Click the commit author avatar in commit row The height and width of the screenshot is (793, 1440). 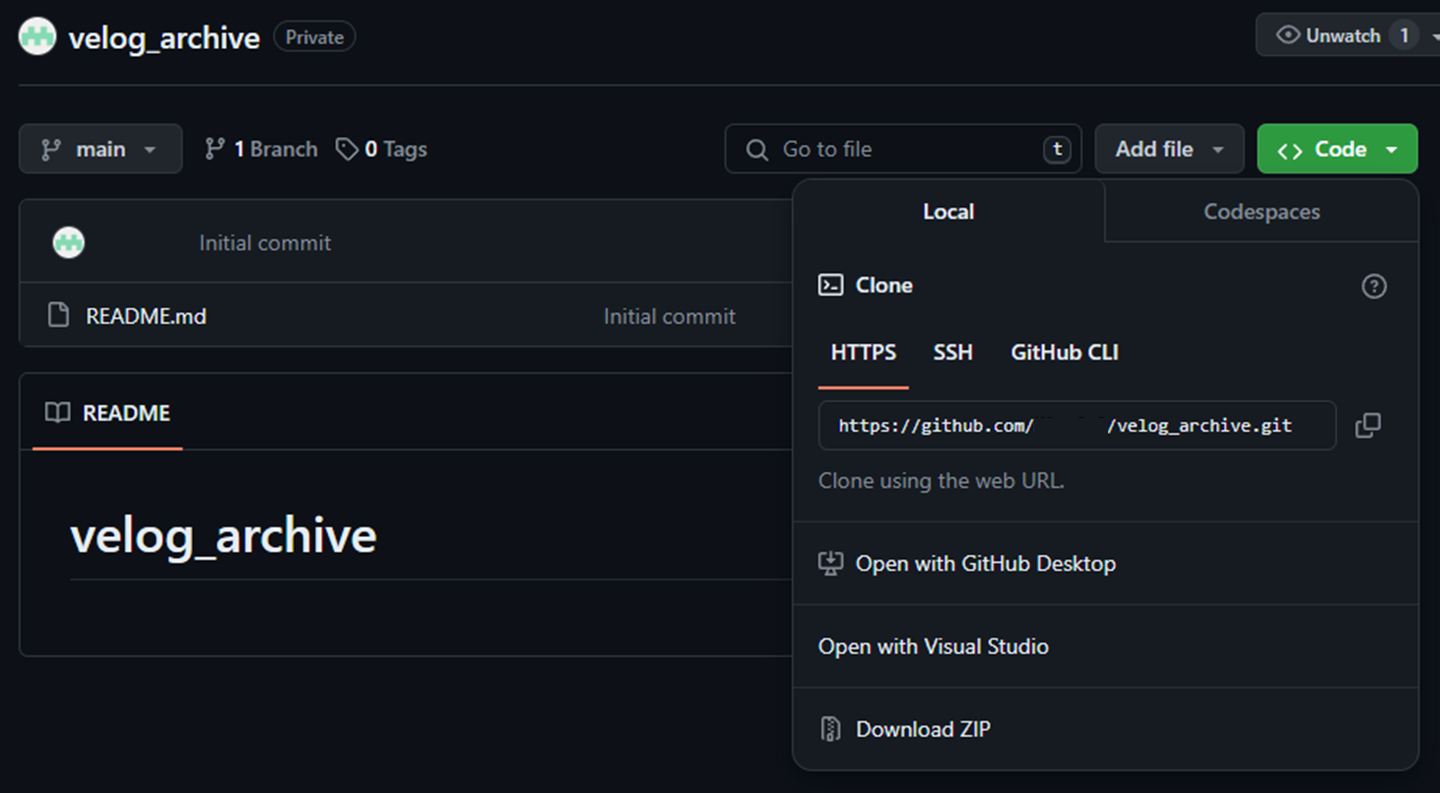click(x=68, y=242)
